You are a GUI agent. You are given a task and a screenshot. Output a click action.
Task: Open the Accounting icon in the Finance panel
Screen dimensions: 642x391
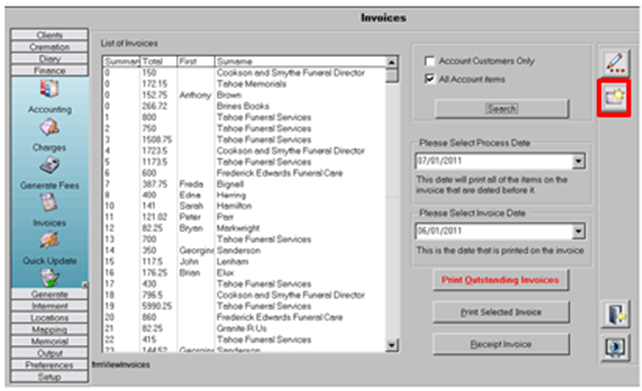50,89
